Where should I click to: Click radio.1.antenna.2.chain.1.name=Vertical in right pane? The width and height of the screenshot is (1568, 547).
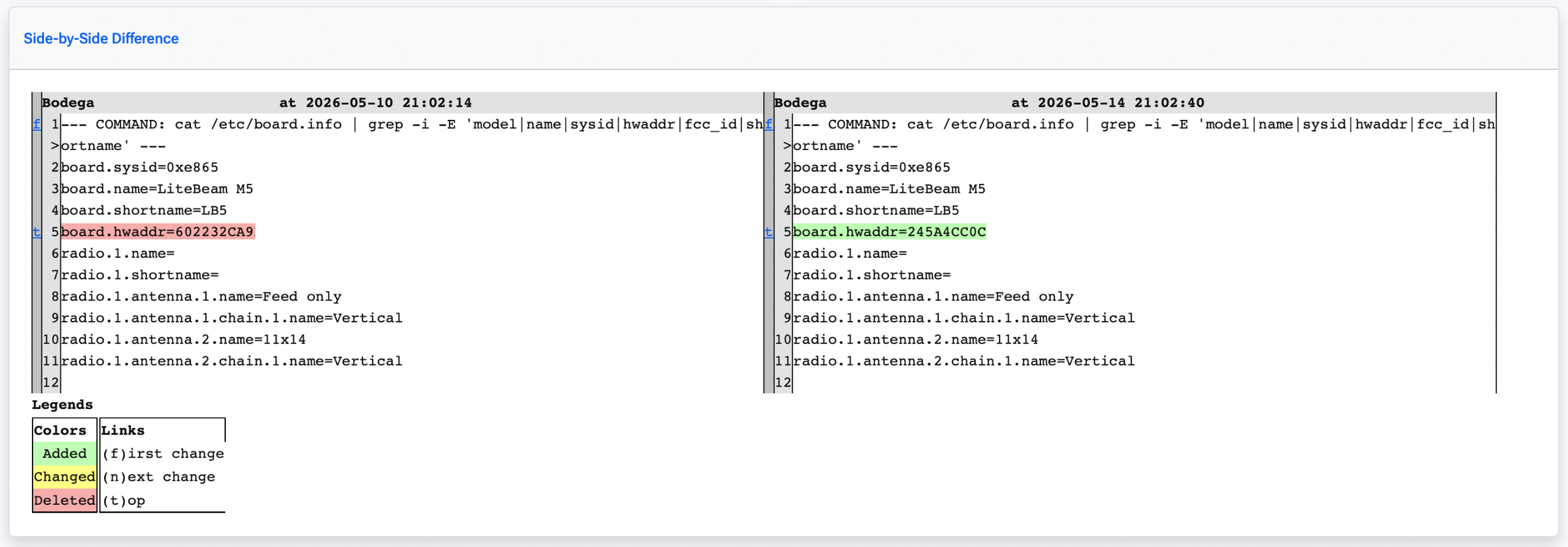click(x=964, y=361)
